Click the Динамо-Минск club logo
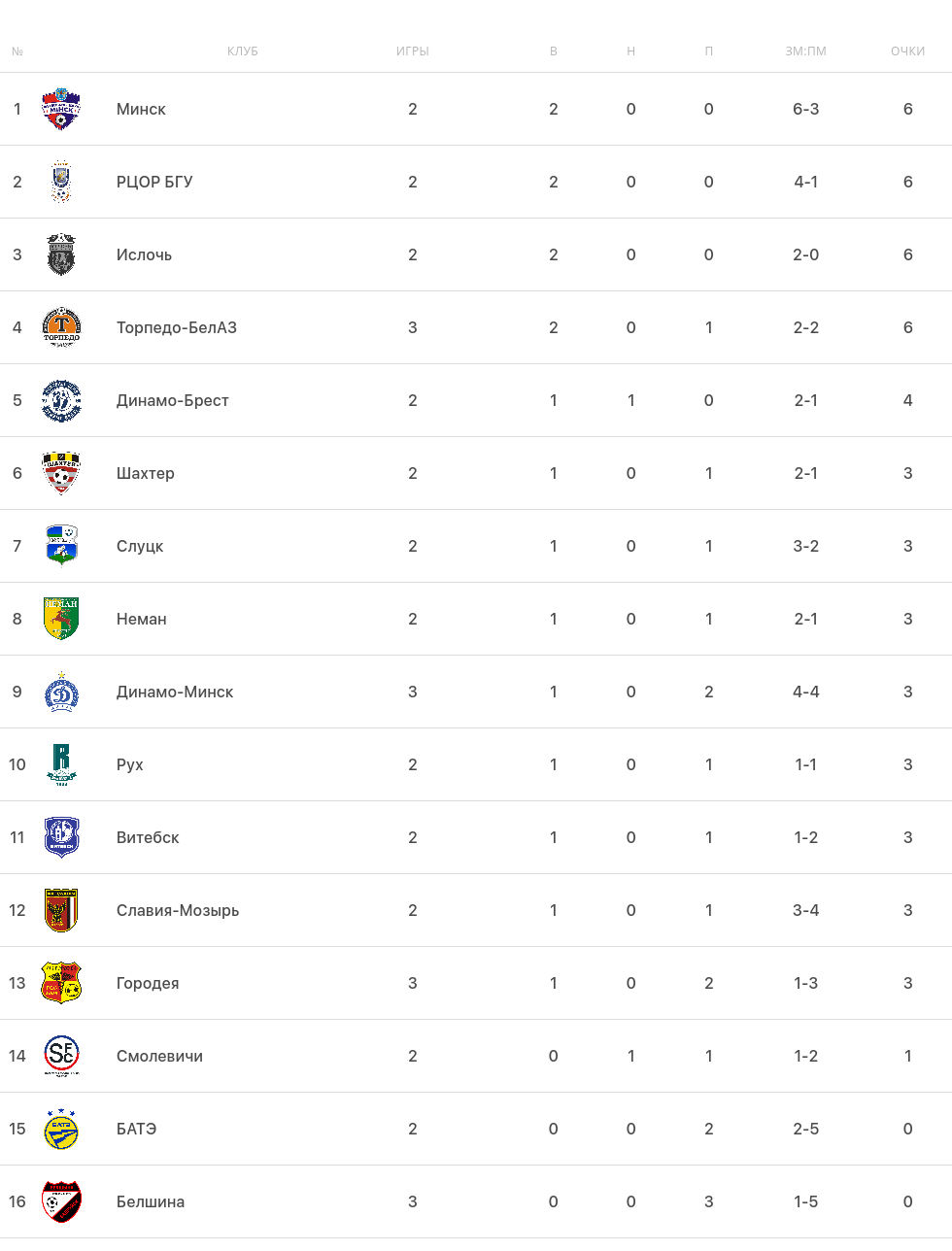 coord(61,692)
